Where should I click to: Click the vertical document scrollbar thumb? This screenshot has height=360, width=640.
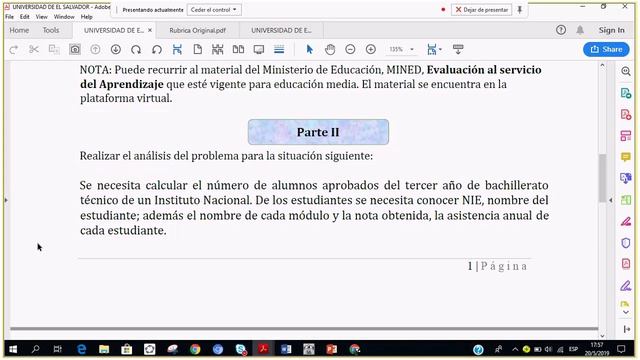coord(602,178)
